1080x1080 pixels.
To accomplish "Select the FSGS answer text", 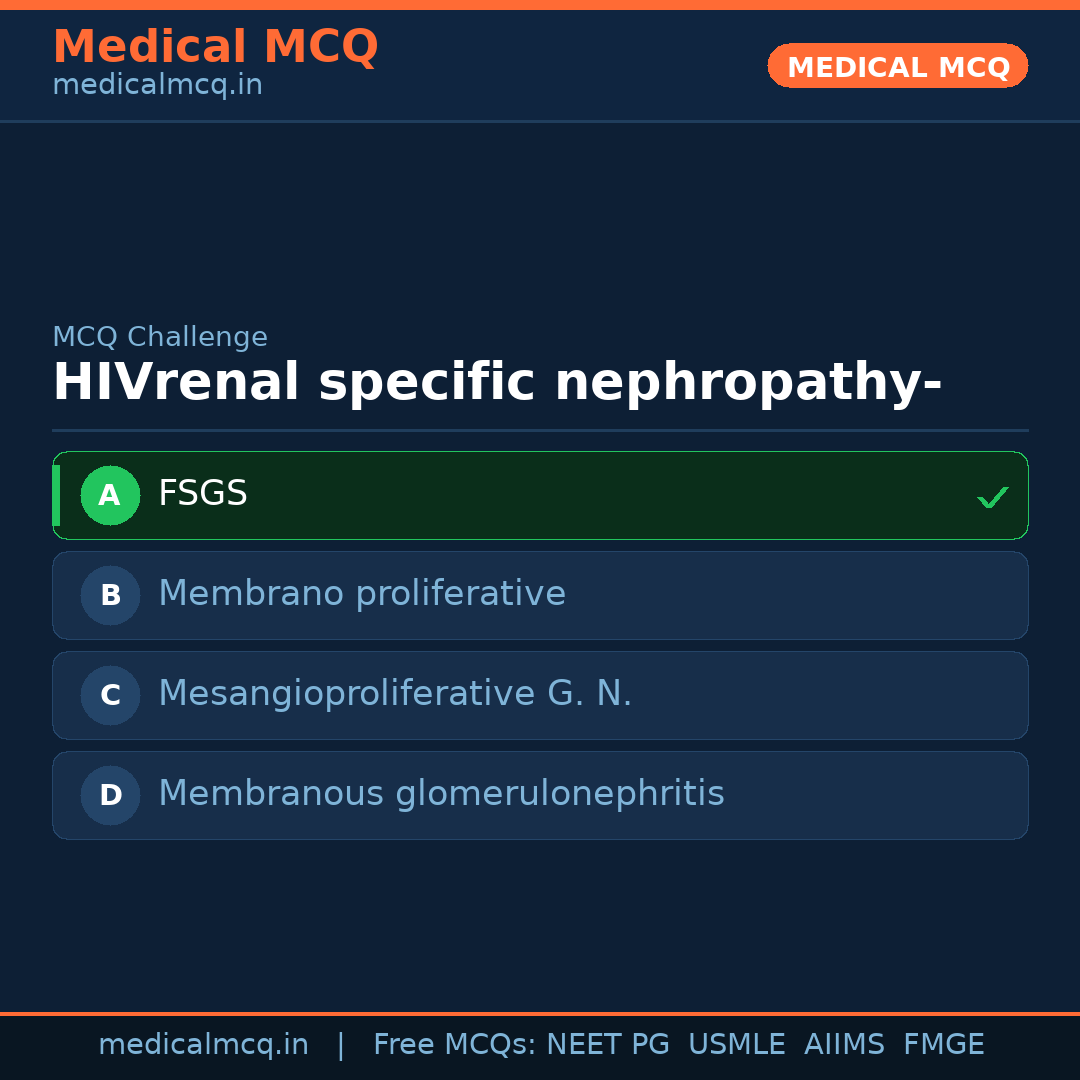I will (203, 494).
